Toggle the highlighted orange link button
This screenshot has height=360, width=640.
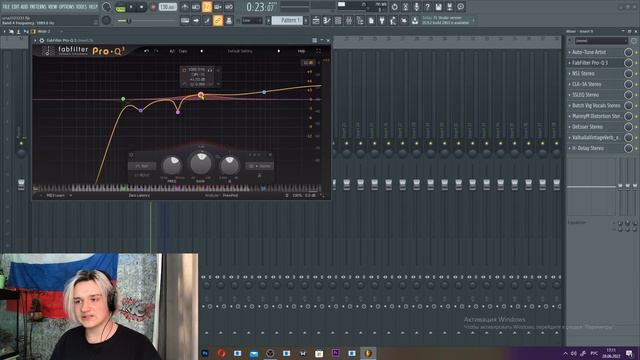(x=218, y=20)
